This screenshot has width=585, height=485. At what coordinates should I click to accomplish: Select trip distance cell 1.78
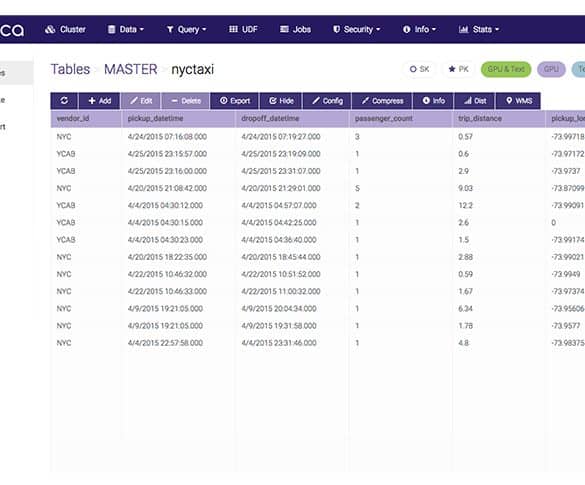pos(465,326)
